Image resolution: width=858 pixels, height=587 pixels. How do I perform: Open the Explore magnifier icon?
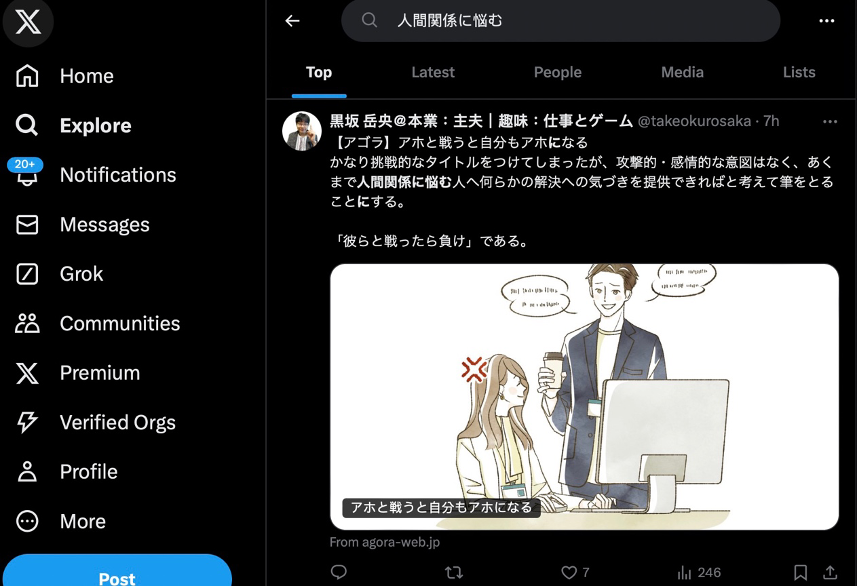pyautogui.click(x=27, y=125)
